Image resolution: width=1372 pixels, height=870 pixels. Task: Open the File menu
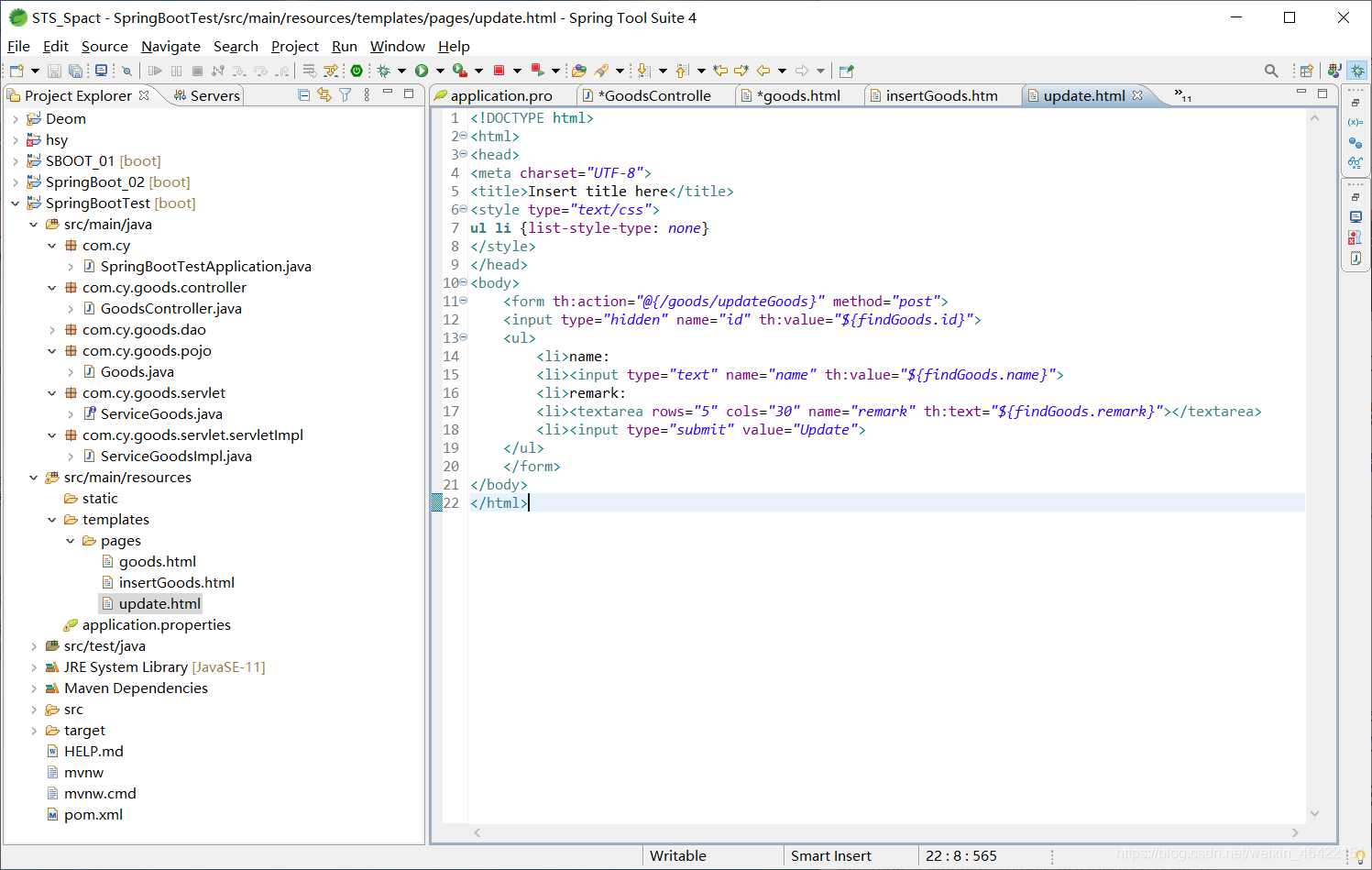(18, 46)
